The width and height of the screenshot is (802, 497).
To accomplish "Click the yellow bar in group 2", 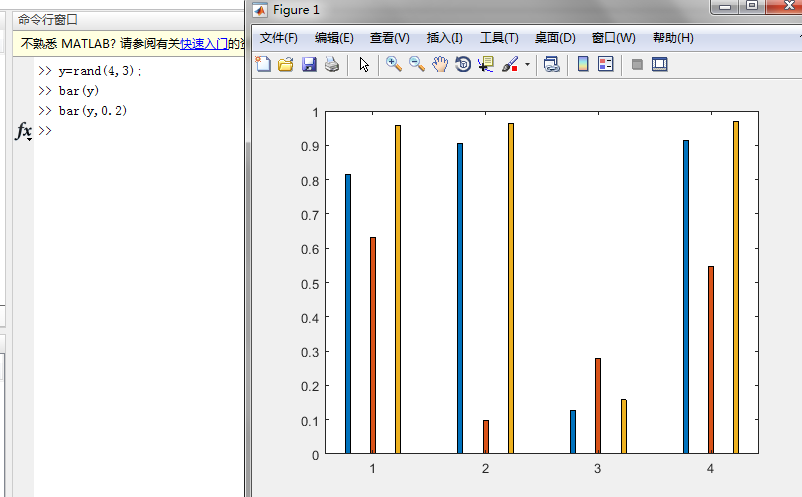I will click(511, 288).
